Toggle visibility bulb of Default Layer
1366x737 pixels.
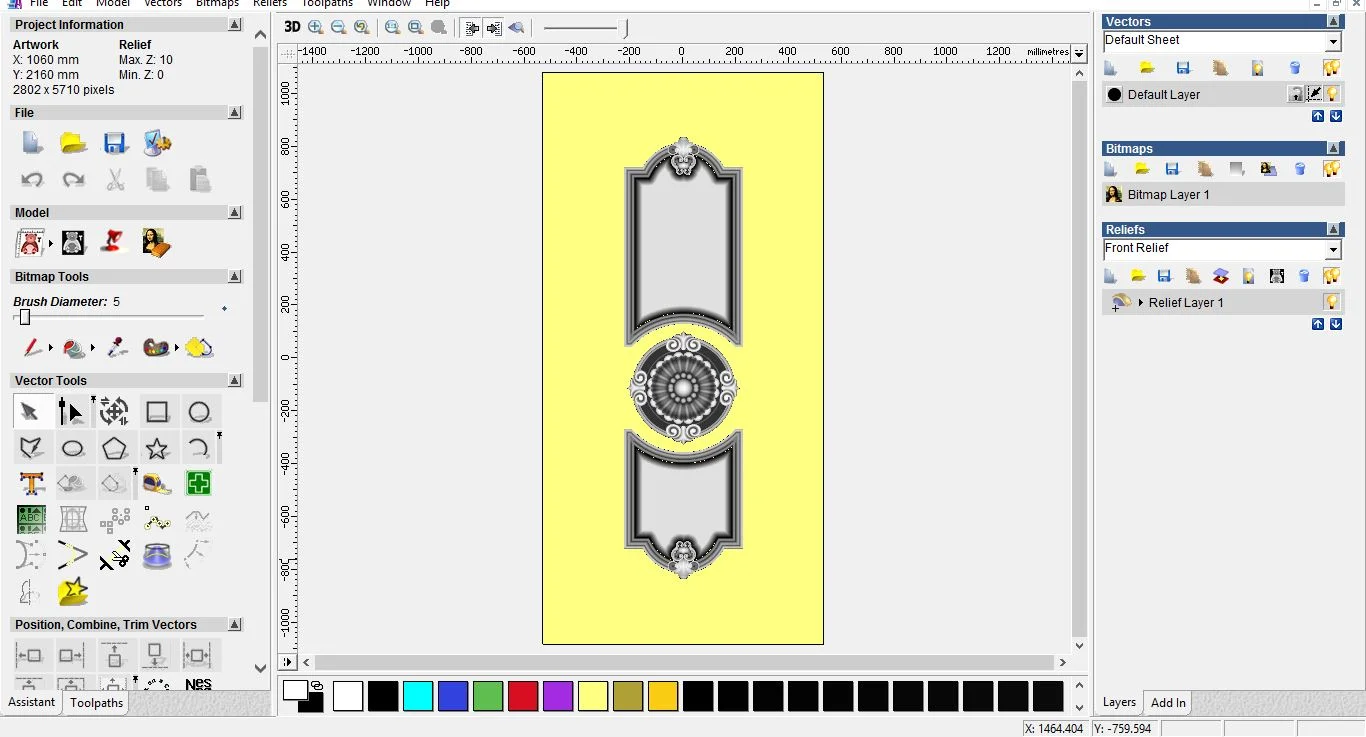(x=1332, y=94)
